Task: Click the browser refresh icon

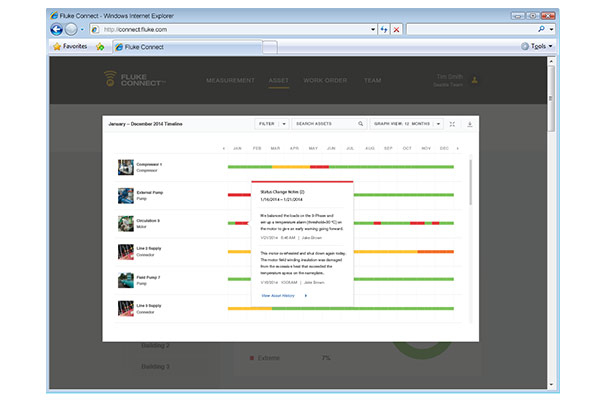Action: (384, 30)
